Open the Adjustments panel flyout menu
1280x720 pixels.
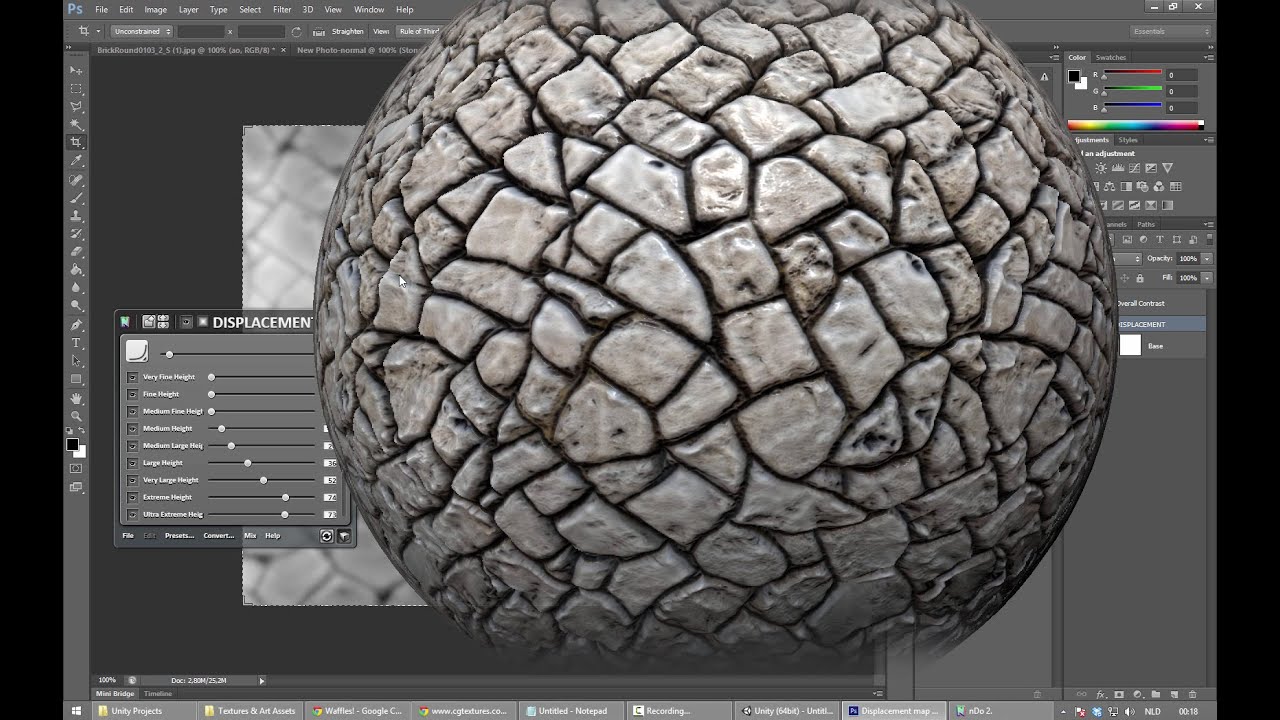1209,140
